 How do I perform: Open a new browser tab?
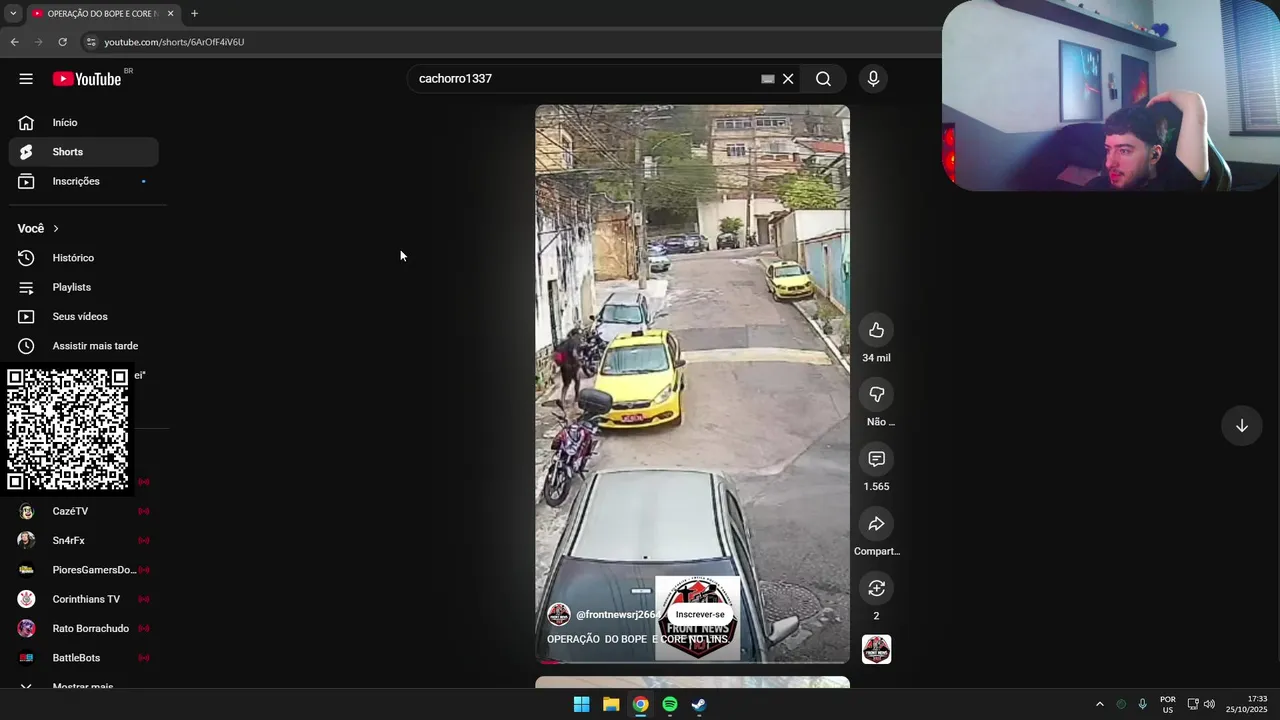click(194, 14)
